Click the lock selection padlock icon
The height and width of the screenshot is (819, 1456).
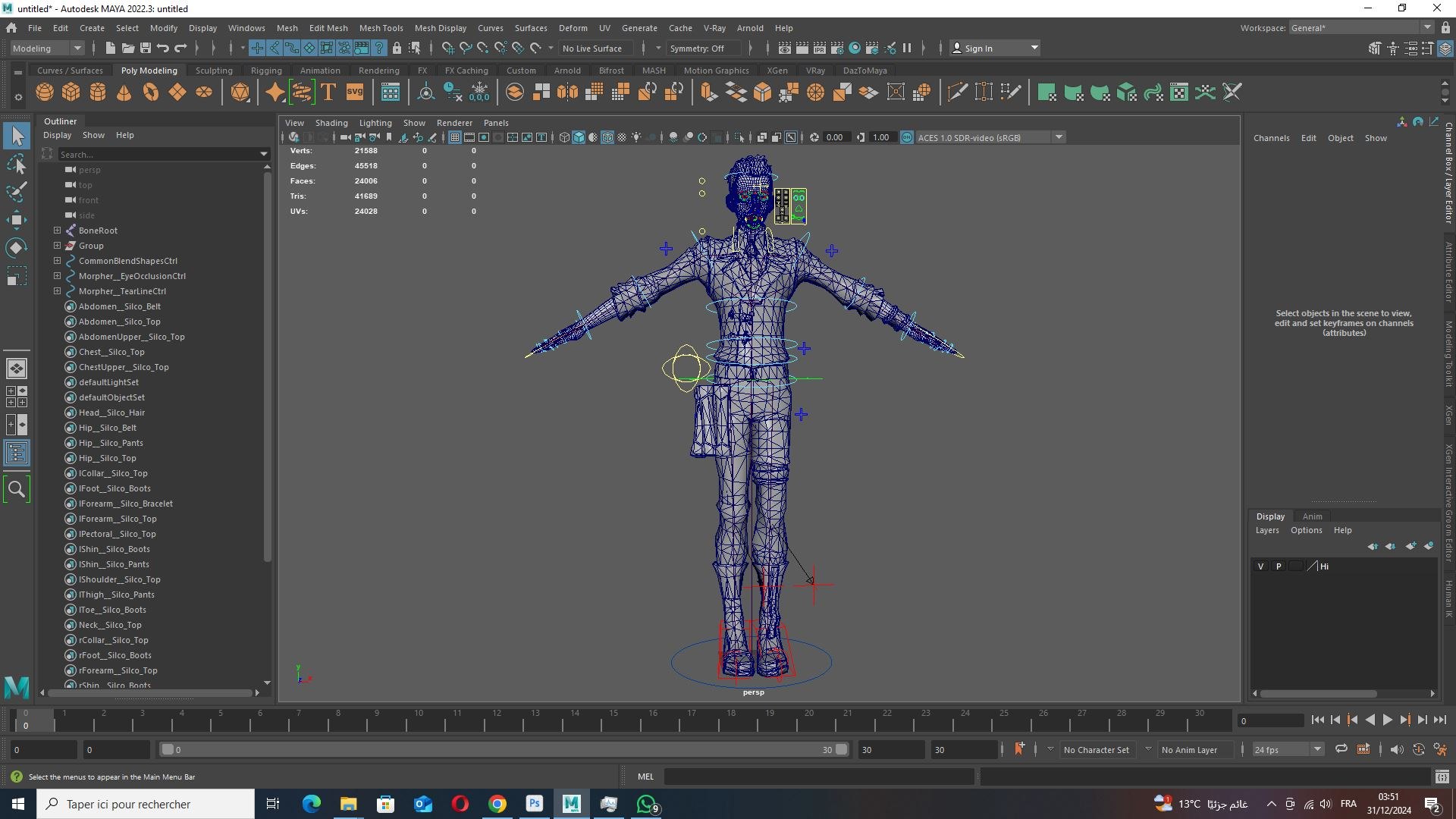point(397,48)
